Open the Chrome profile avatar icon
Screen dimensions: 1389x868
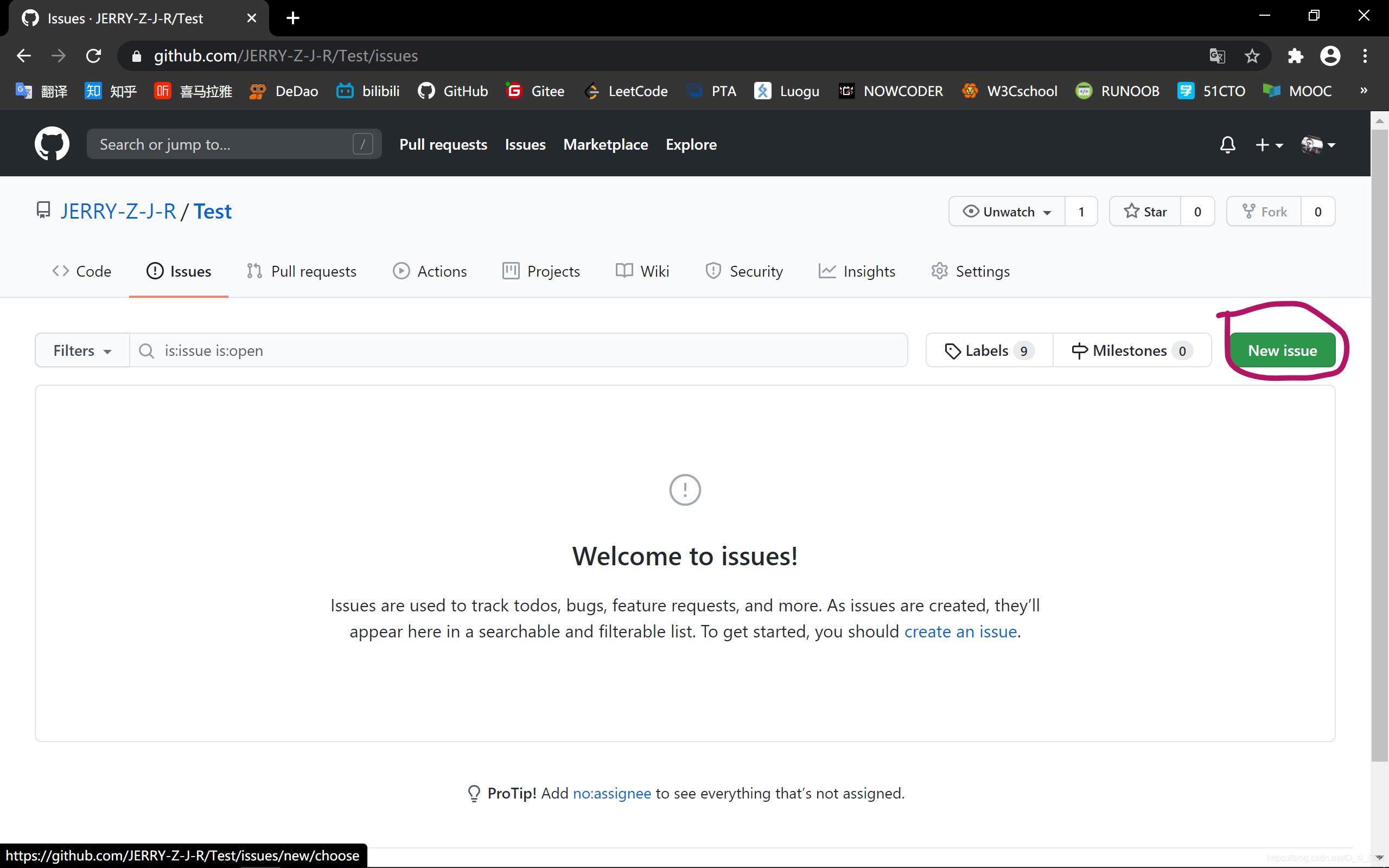(1330, 56)
